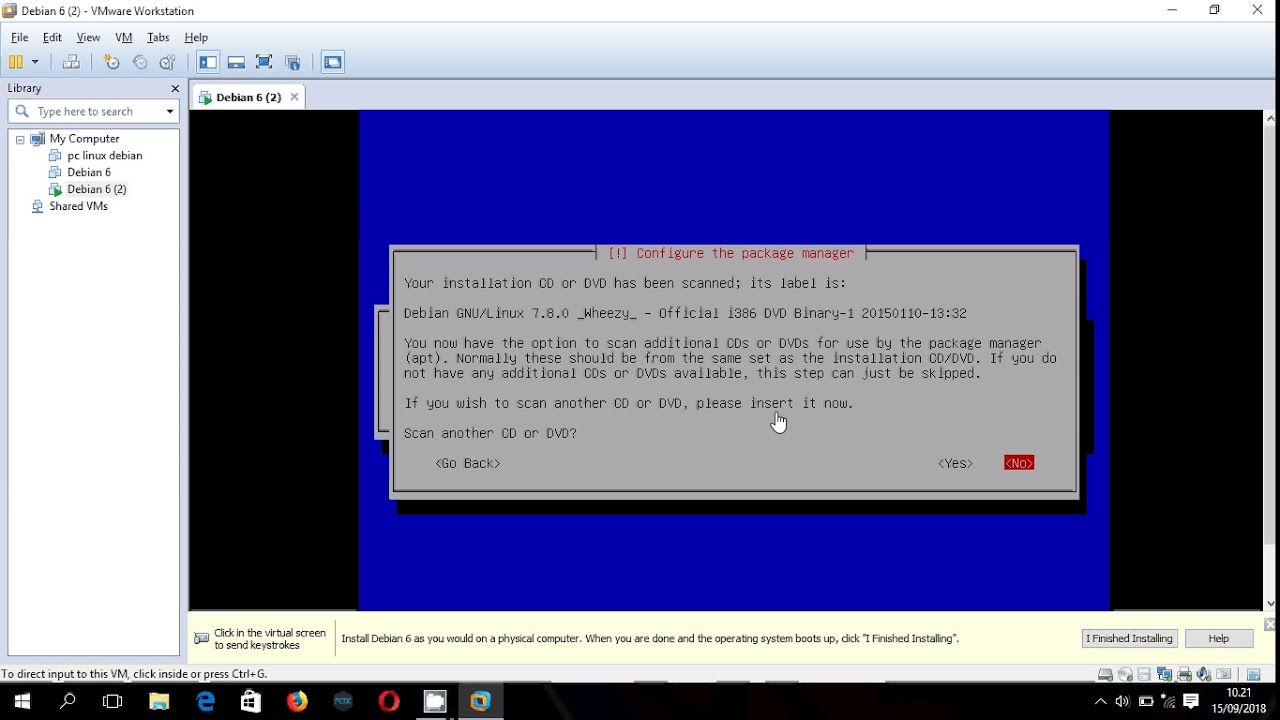The image size is (1280, 720).
Task: Click the greyed camera device status icon
Action: pyautogui.click(x=1223, y=675)
